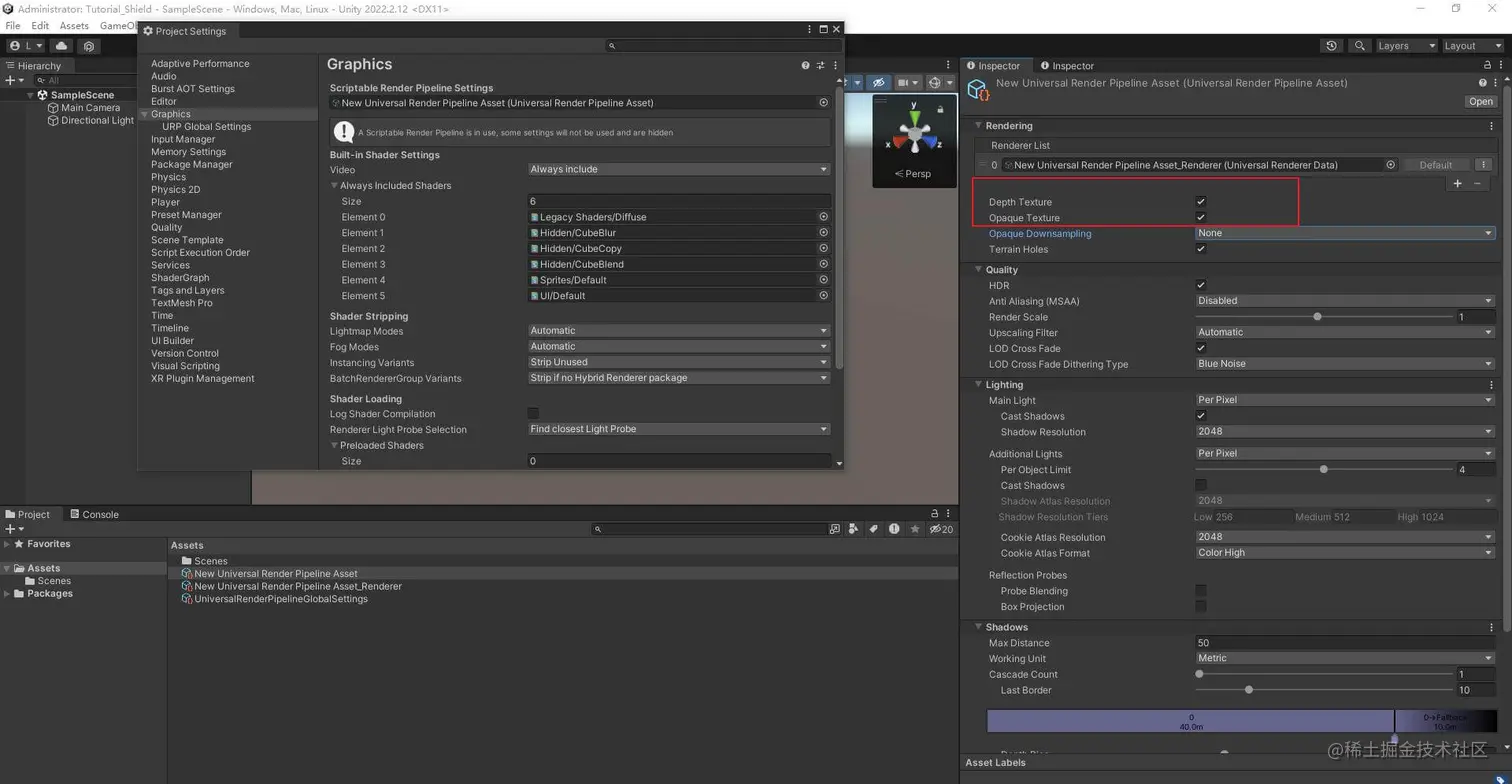
Task: Click the Project panel lock icon
Action: [934, 514]
